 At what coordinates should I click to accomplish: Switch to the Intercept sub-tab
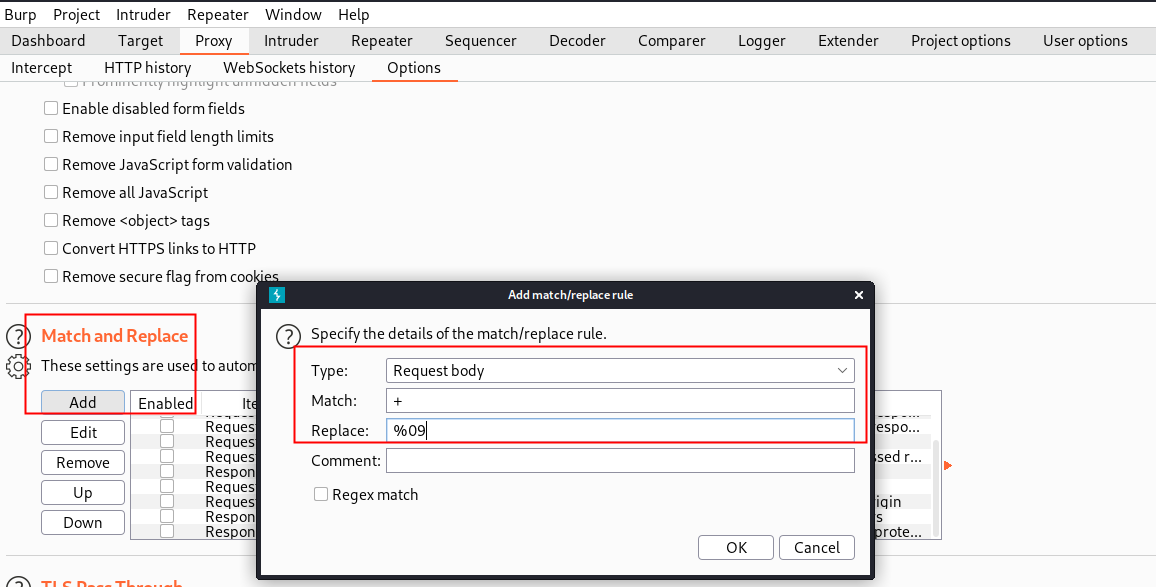41,68
